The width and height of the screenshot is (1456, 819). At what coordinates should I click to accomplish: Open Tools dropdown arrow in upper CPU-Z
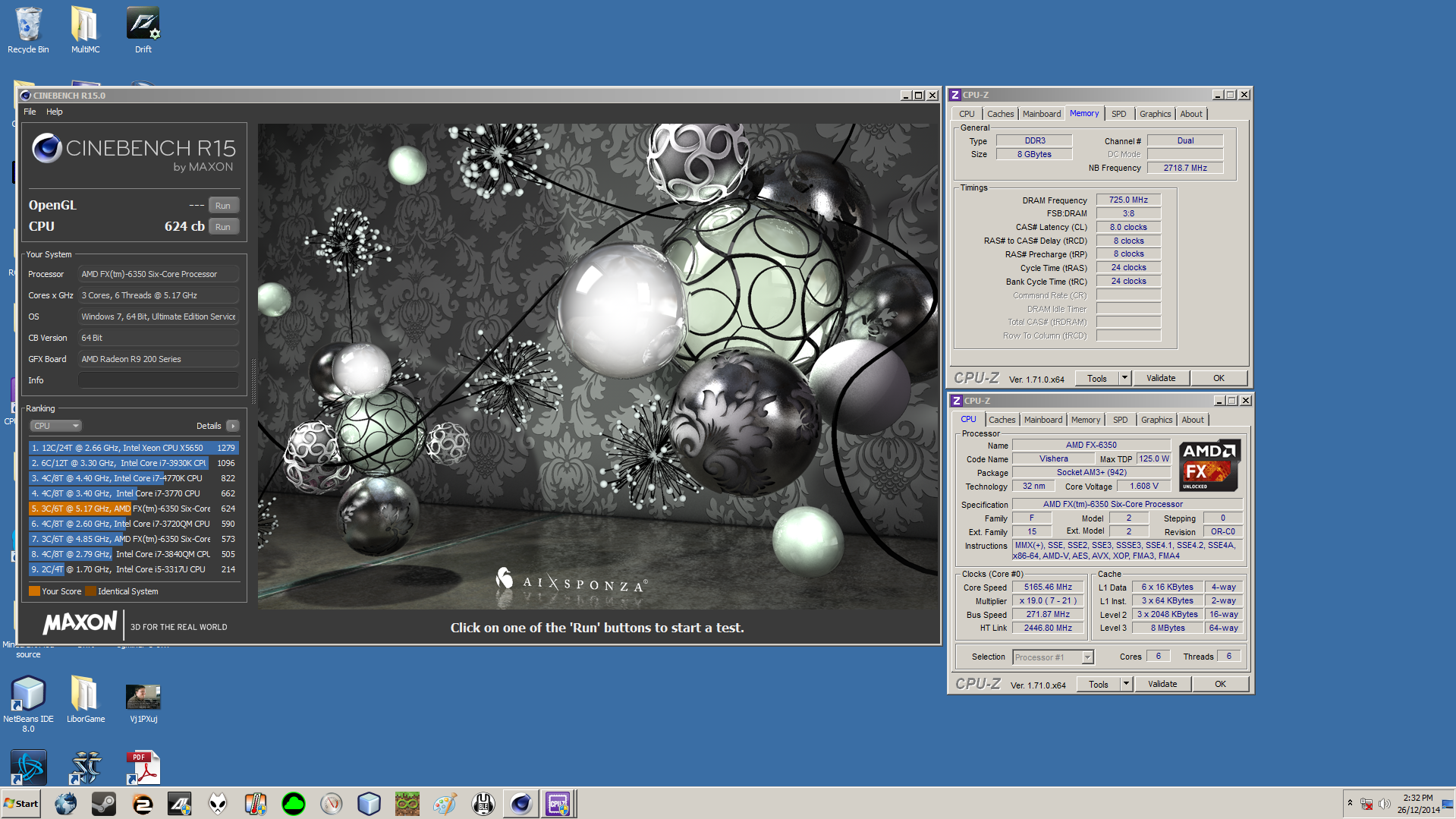[x=1124, y=378]
